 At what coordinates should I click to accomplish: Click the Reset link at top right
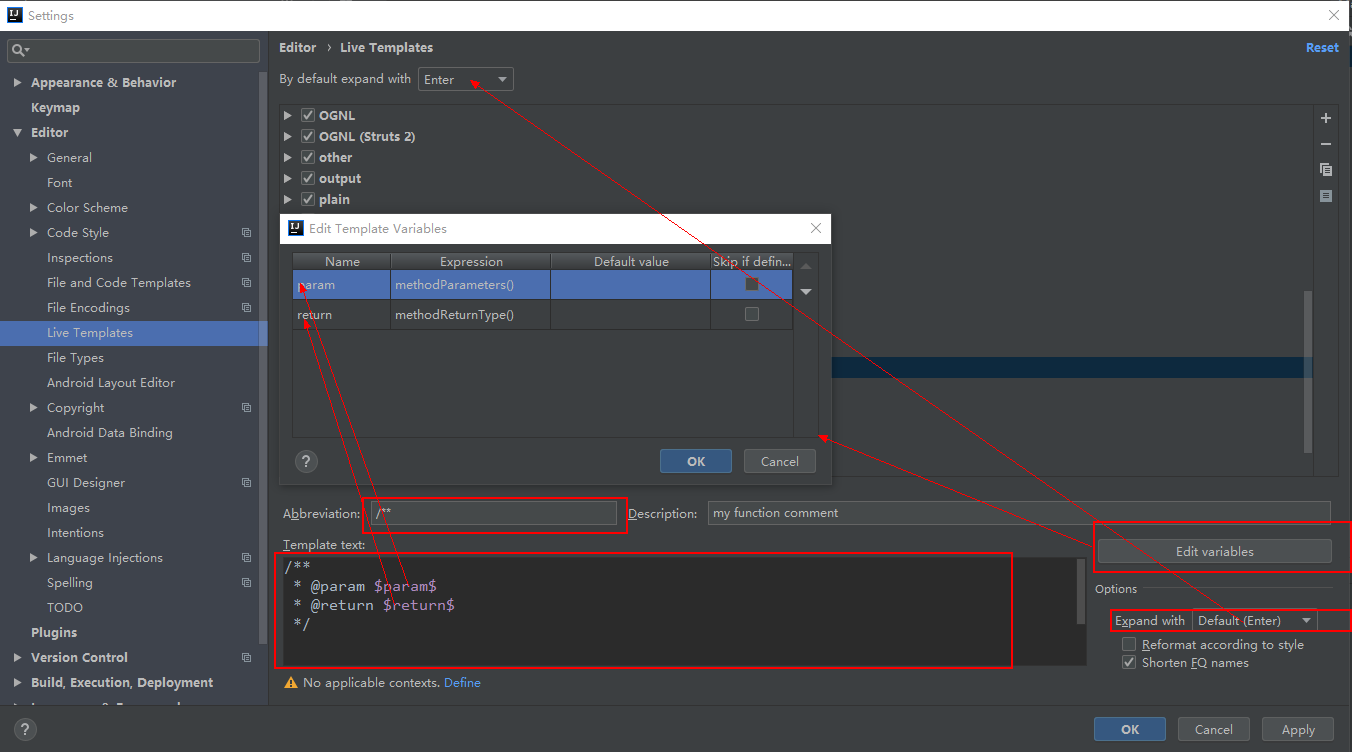(x=1322, y=47)
